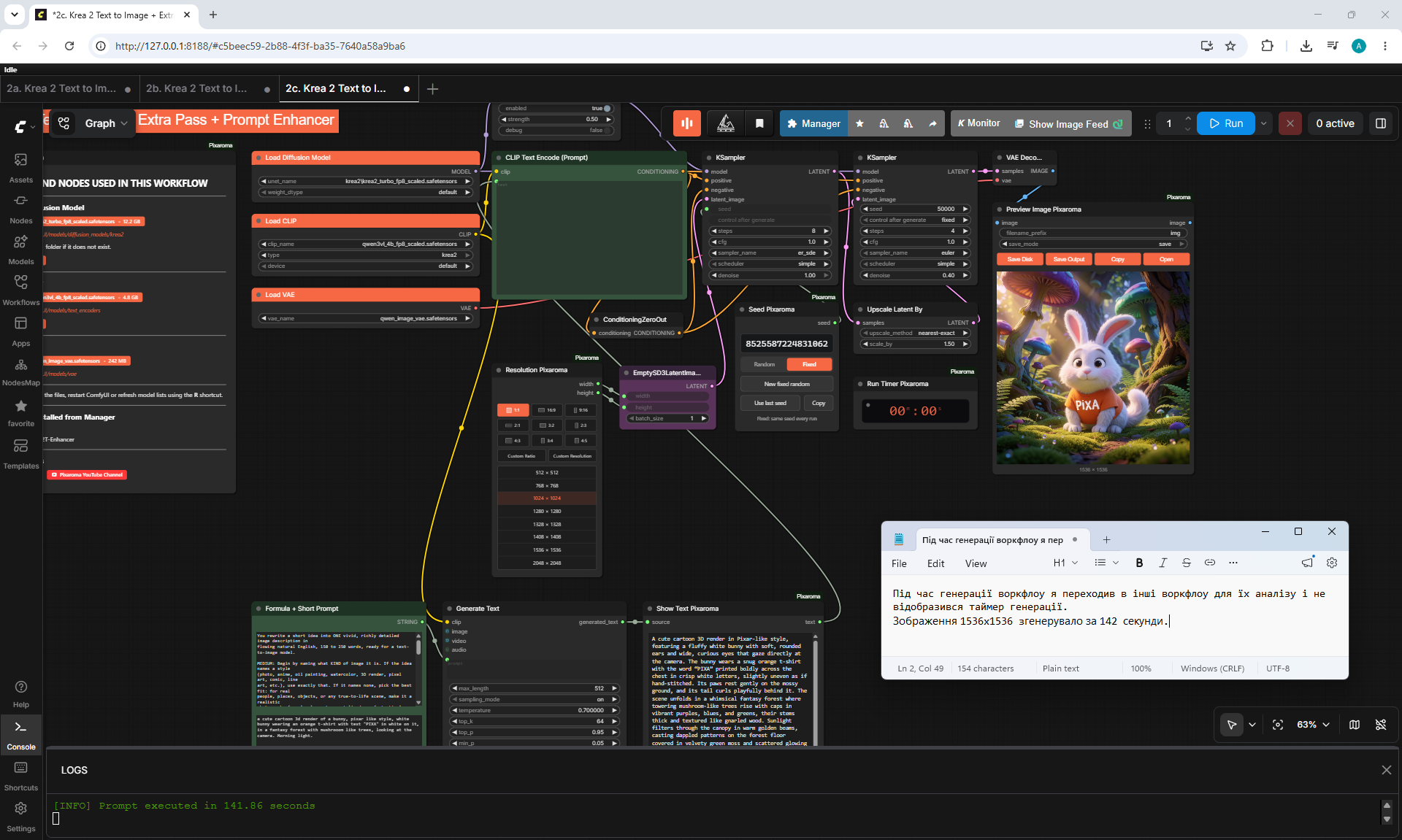
Task: Click the orange audio-bars toolbar icon
Action: point(686,123)
